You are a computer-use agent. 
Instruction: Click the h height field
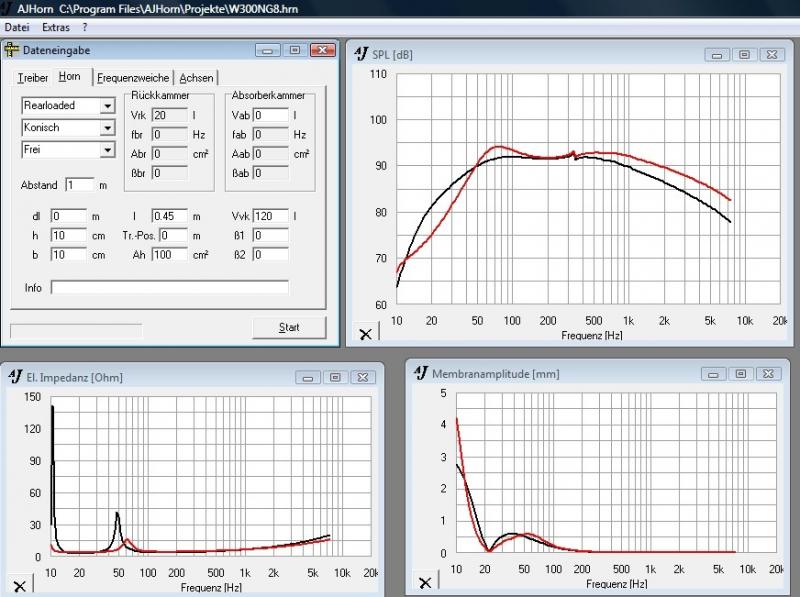68,235
